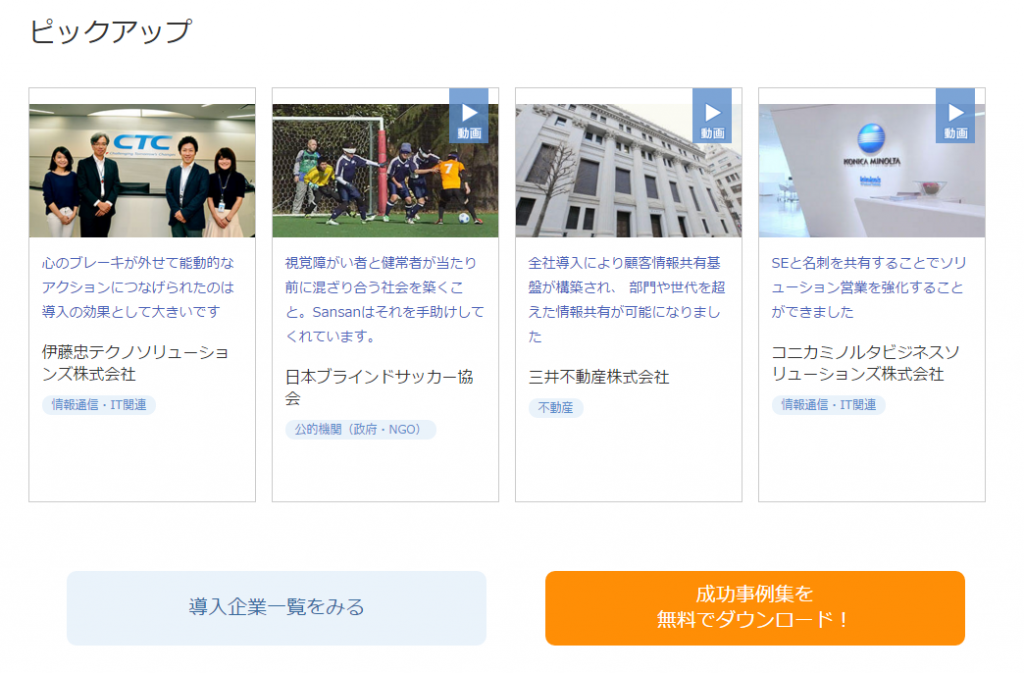Click ピックアップ section heading
The height and width of the screenshot is (673, 1024).
[x=110, y=31]
